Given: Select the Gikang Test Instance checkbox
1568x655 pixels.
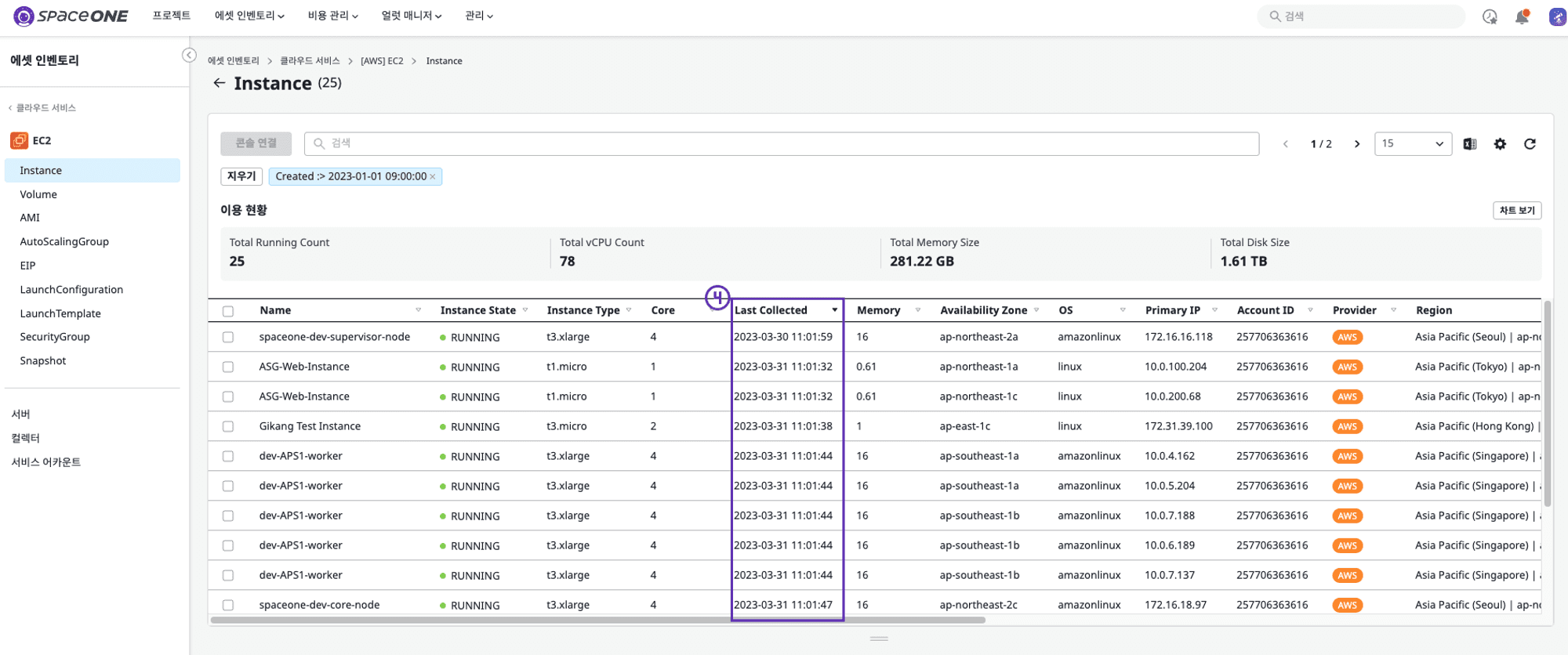Looking at the screenshot, I should coord(228,427).
